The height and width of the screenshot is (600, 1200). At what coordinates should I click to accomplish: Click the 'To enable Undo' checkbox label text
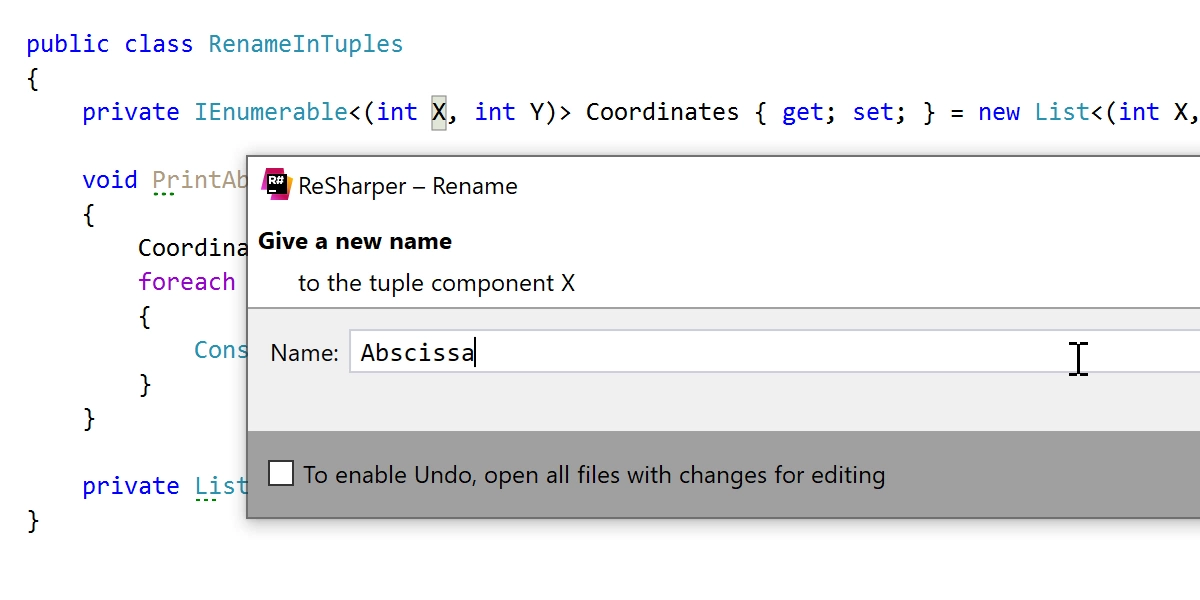pos(594,475)
